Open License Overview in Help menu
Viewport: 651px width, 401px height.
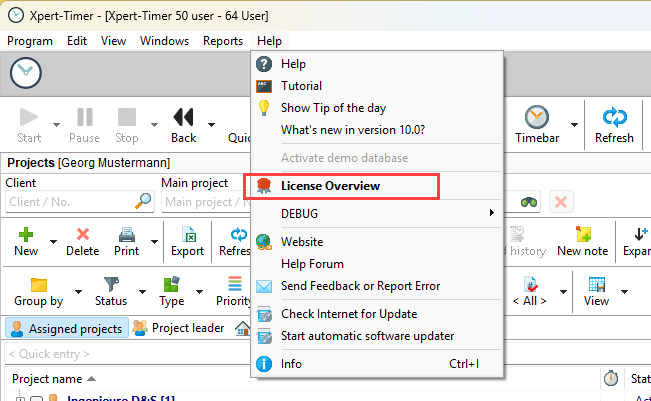(x=330, y=186)
